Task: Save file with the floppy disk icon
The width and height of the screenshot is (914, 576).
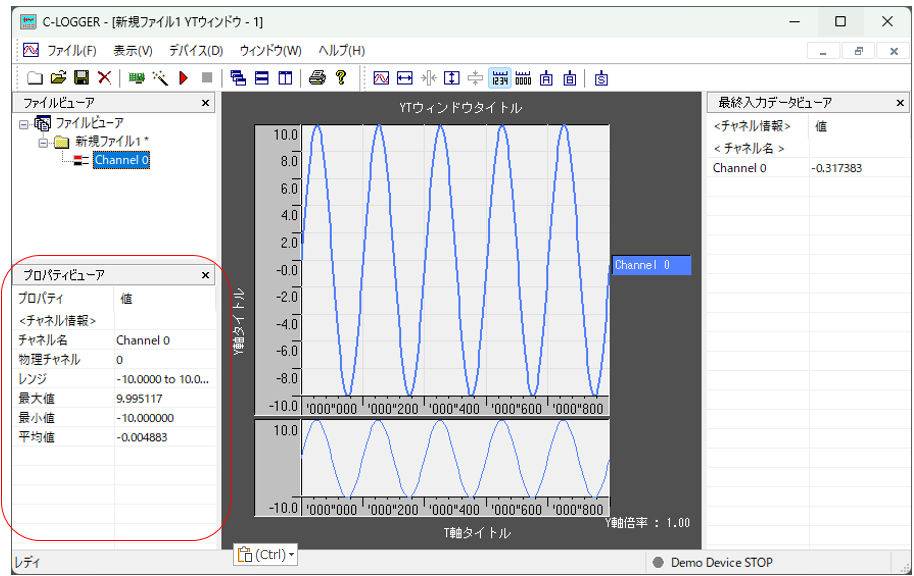Action: [x=81, y=78]
